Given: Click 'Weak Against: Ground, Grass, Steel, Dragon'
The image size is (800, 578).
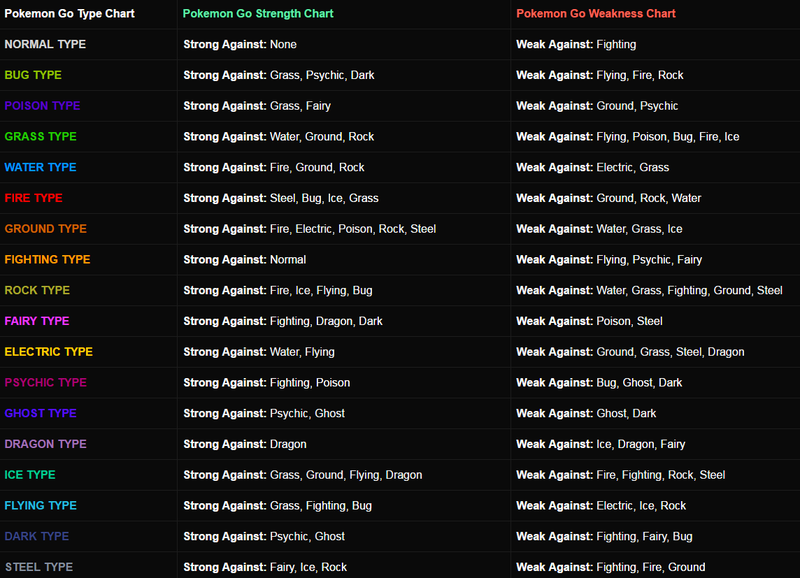Looking at the screenshot, I should click(x=631, y=352).
